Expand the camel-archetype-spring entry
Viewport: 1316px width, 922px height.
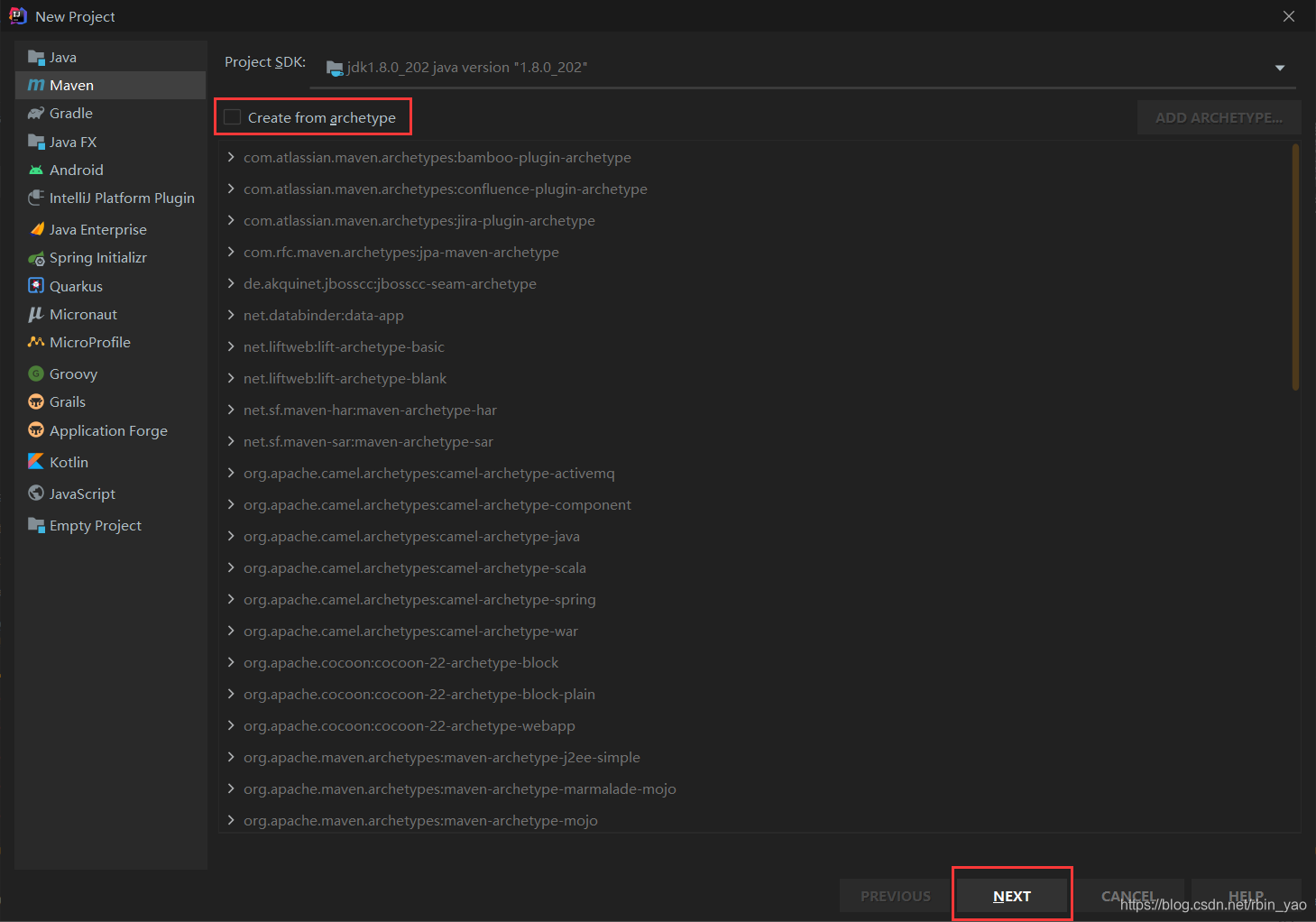pyautogui.click(x=231, y=598)
